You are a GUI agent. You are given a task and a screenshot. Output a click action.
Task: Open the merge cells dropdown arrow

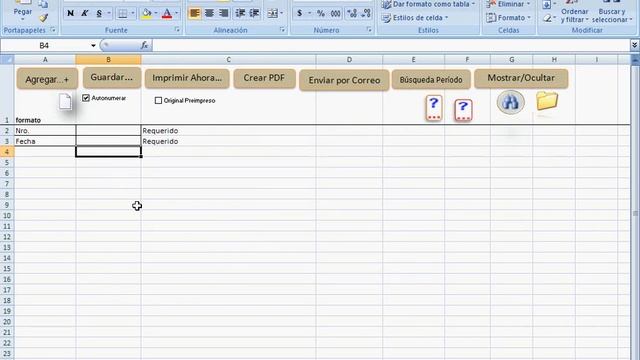click(x=282, y=13)
